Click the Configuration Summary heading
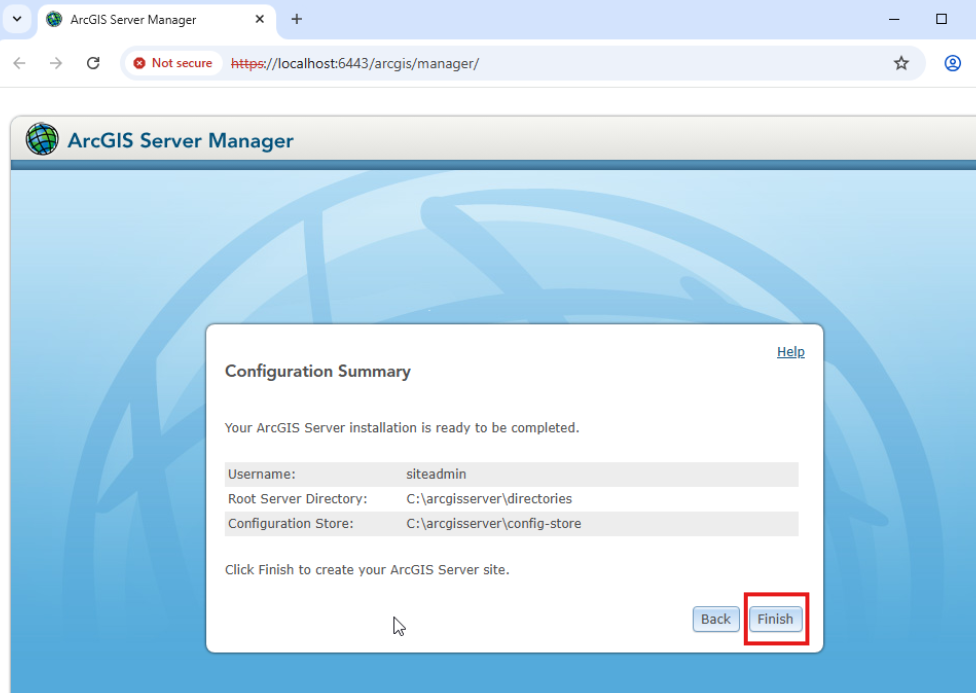The width and height of the screenshot is (976, 693). pos(317,371)
